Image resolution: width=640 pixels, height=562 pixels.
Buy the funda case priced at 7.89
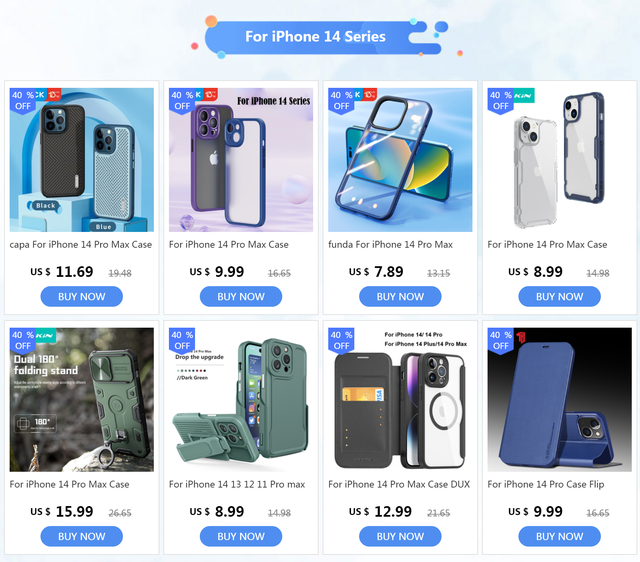coord(400,297)
